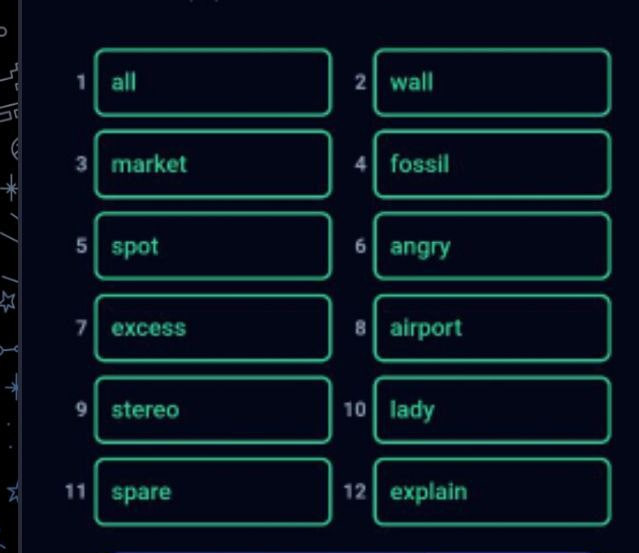This screenshot has height=553, width=639.
Task: Click the word box containing 'stereo'
Action: [212, 410]
